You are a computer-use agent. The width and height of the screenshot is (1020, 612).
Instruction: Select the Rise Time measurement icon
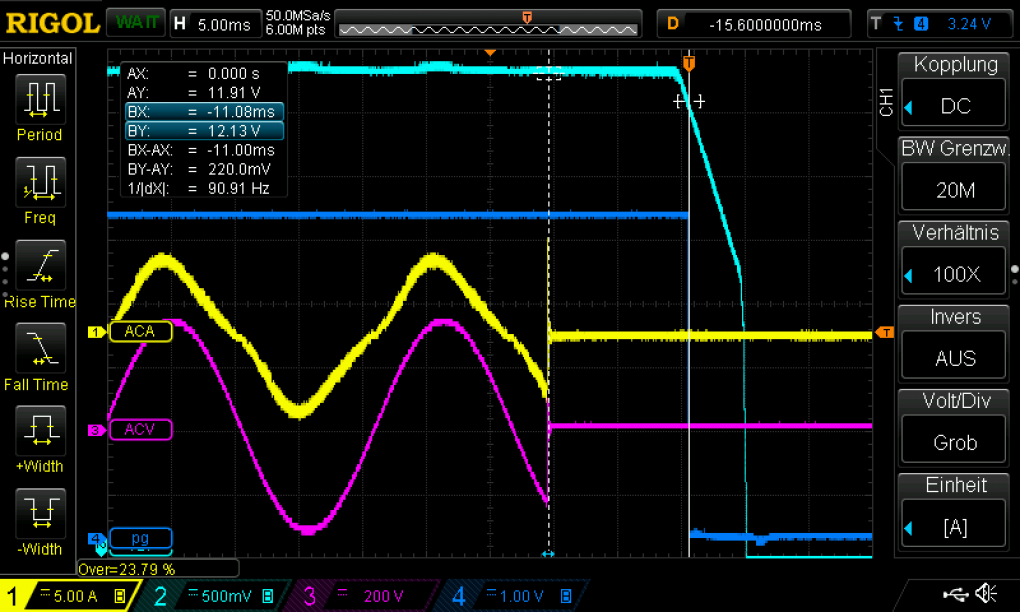tap(40, 265)
